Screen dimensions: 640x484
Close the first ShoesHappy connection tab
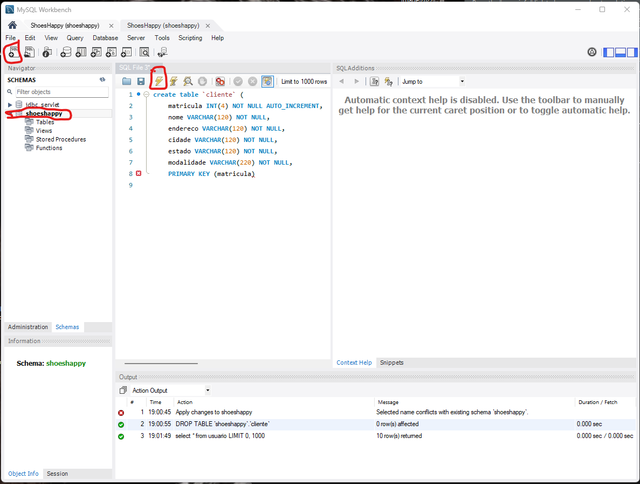tap(111, 26)
